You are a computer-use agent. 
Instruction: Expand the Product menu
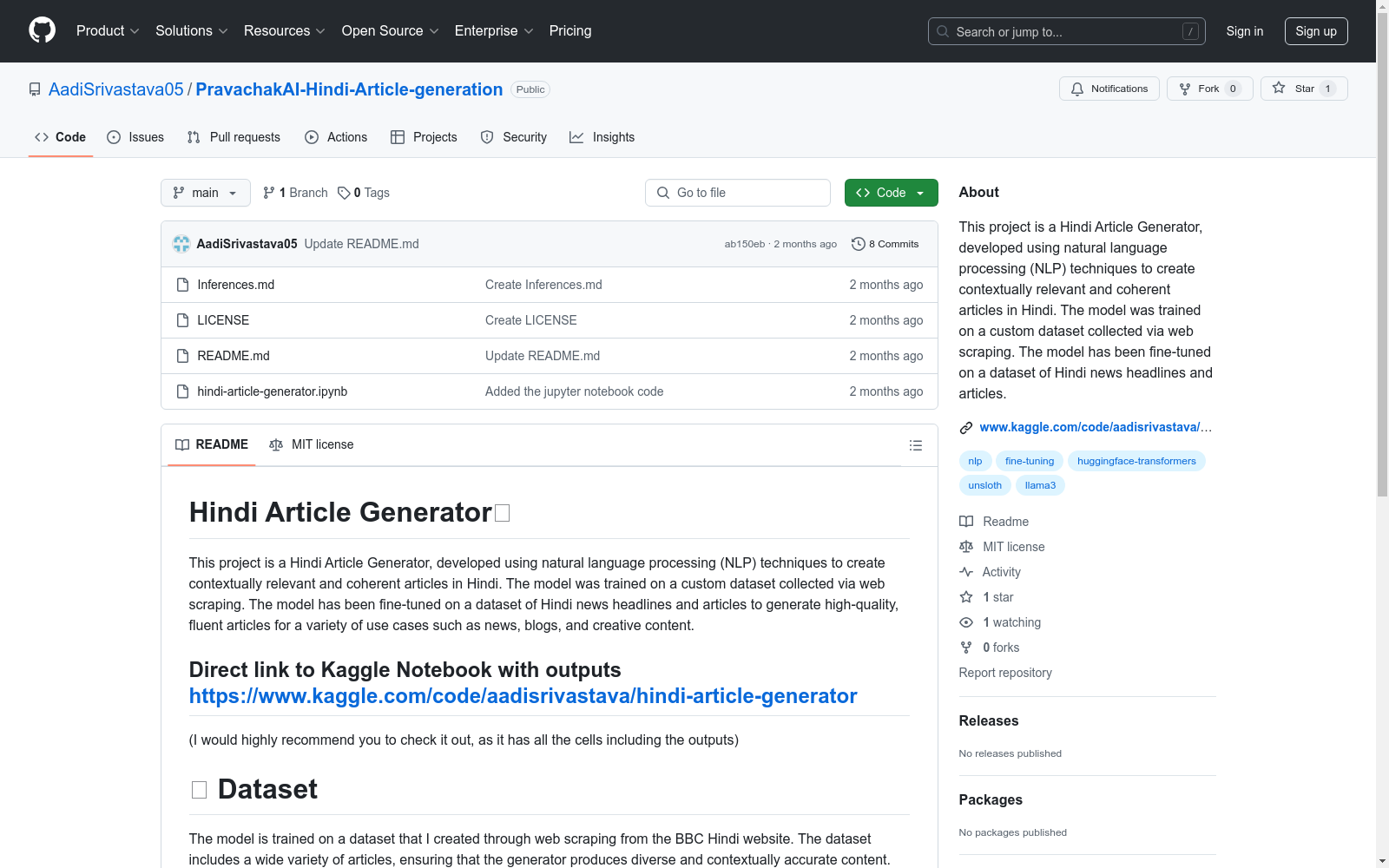click(108, 31)
